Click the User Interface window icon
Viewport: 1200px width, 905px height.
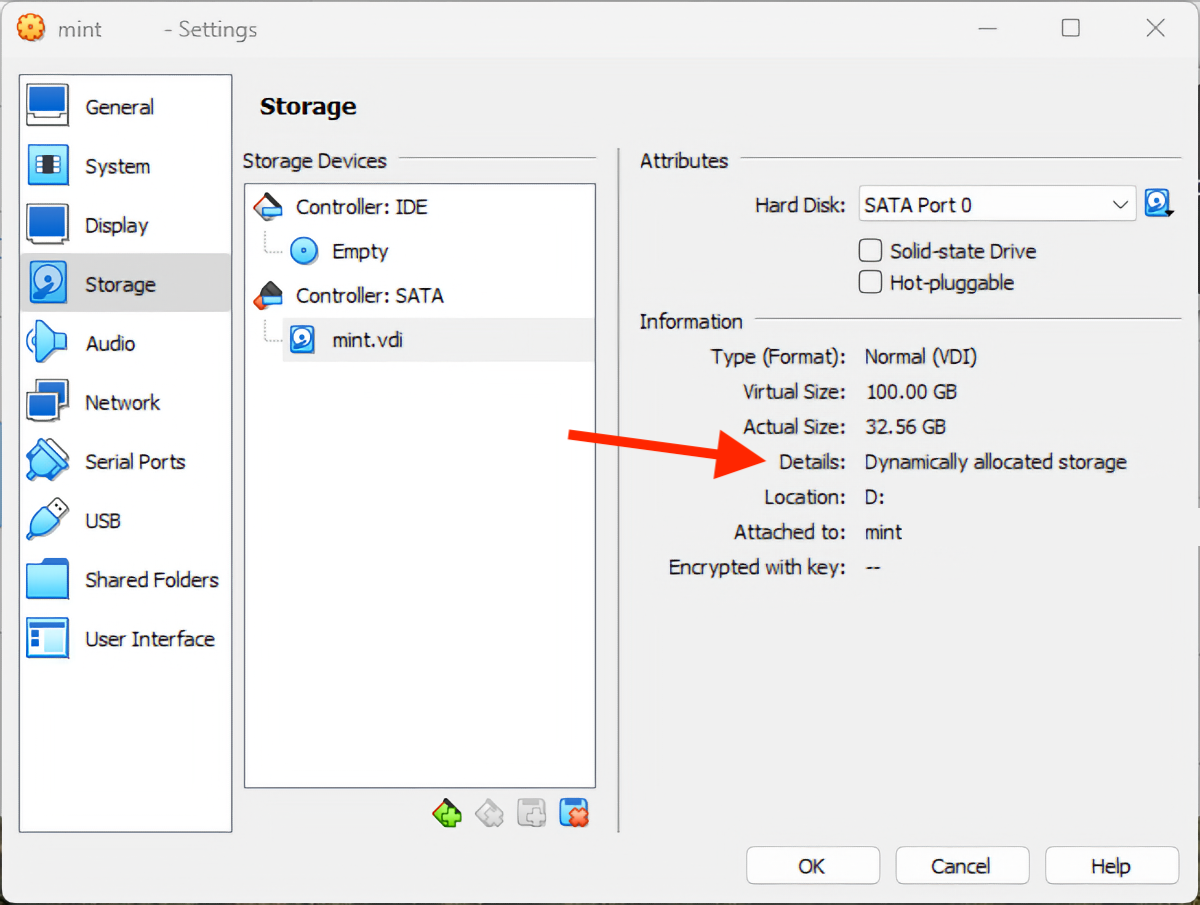48,637
